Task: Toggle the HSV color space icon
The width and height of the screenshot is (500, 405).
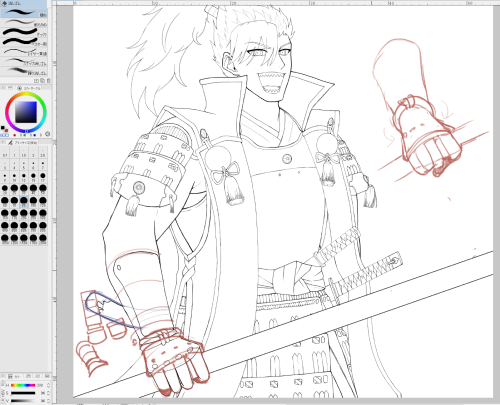Action: coord(47,134)
